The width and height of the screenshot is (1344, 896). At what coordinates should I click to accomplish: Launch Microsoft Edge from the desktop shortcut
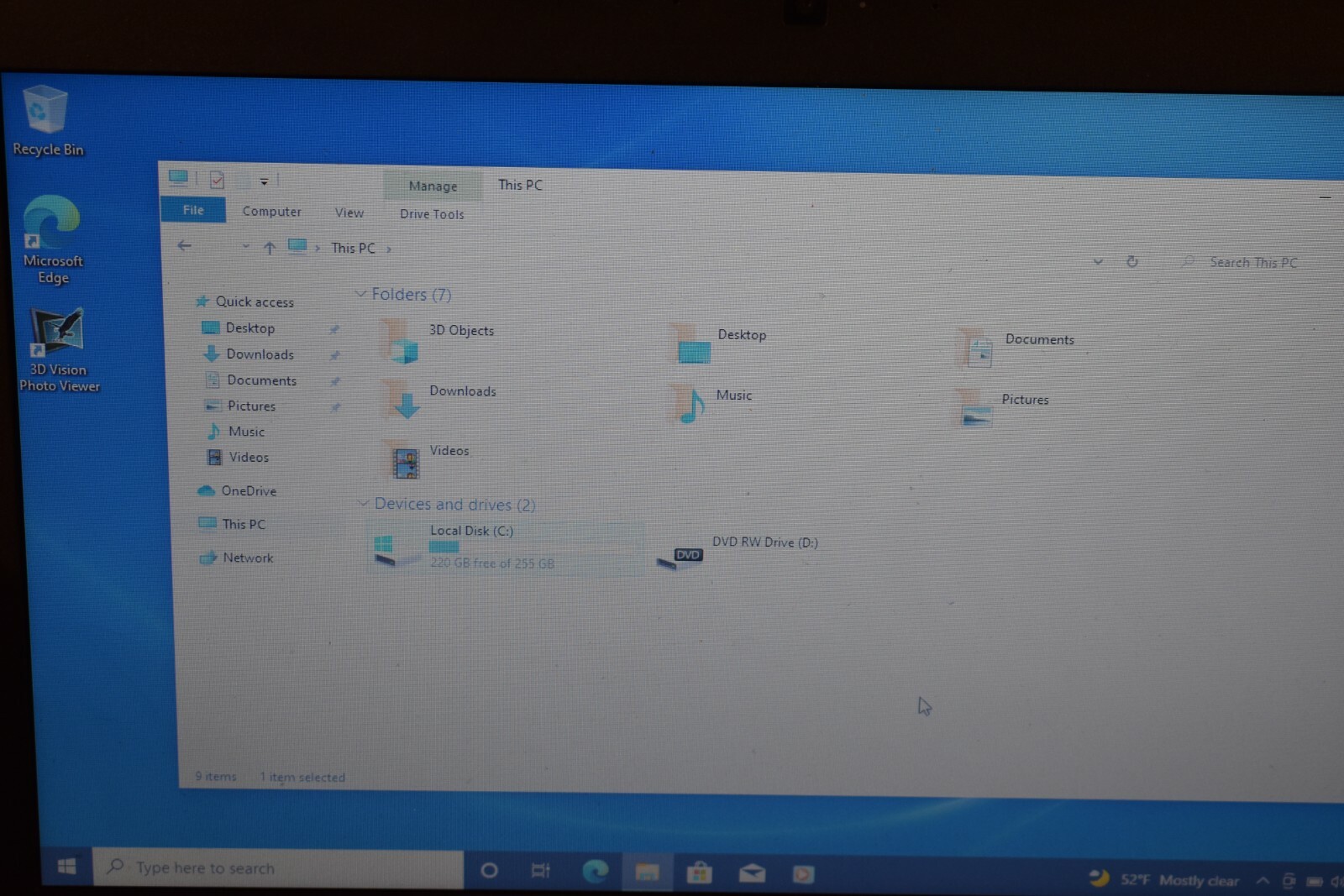coord(52,239)
